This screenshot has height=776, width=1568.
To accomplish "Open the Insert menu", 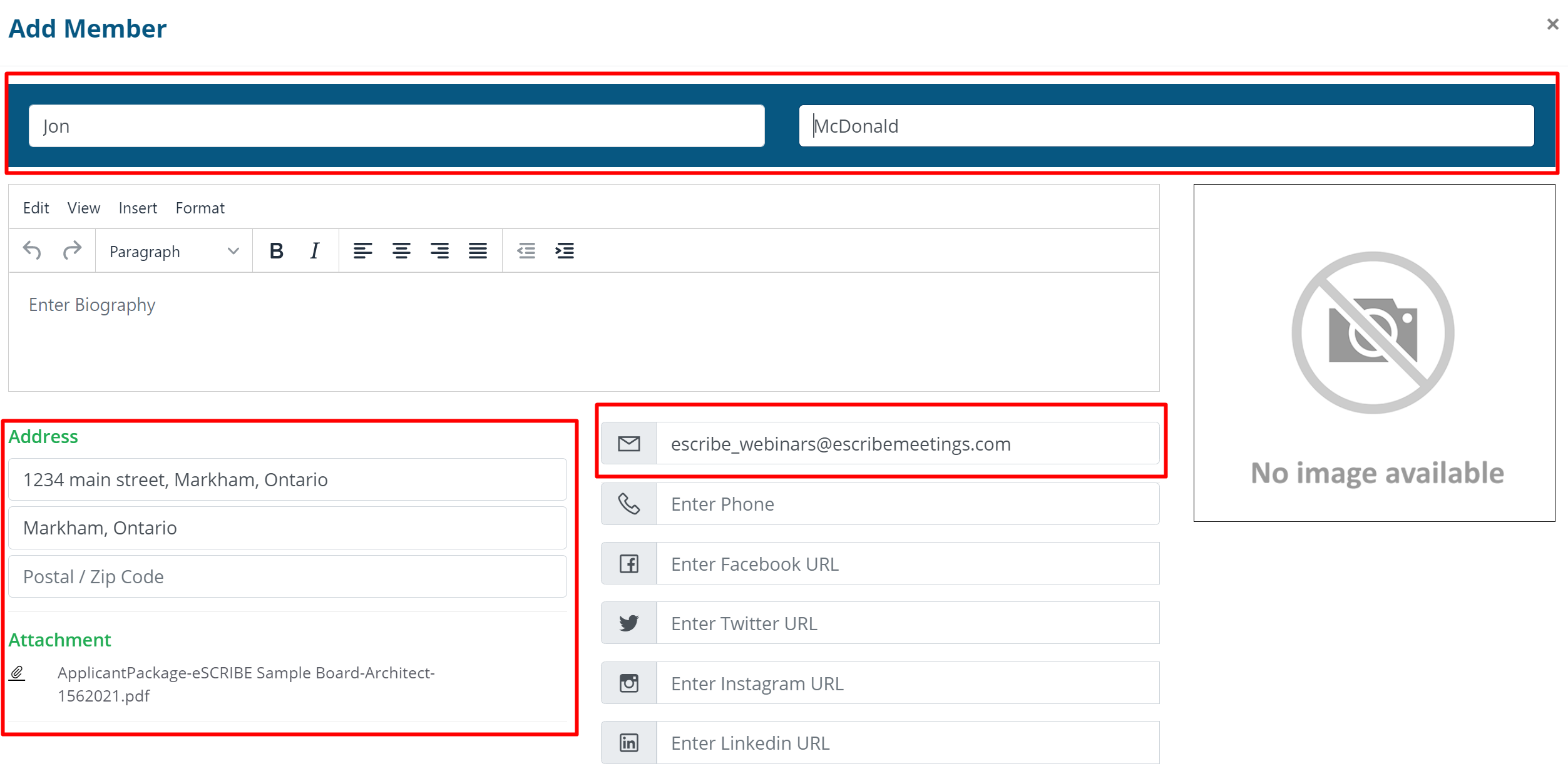I will tap(138, 208).
